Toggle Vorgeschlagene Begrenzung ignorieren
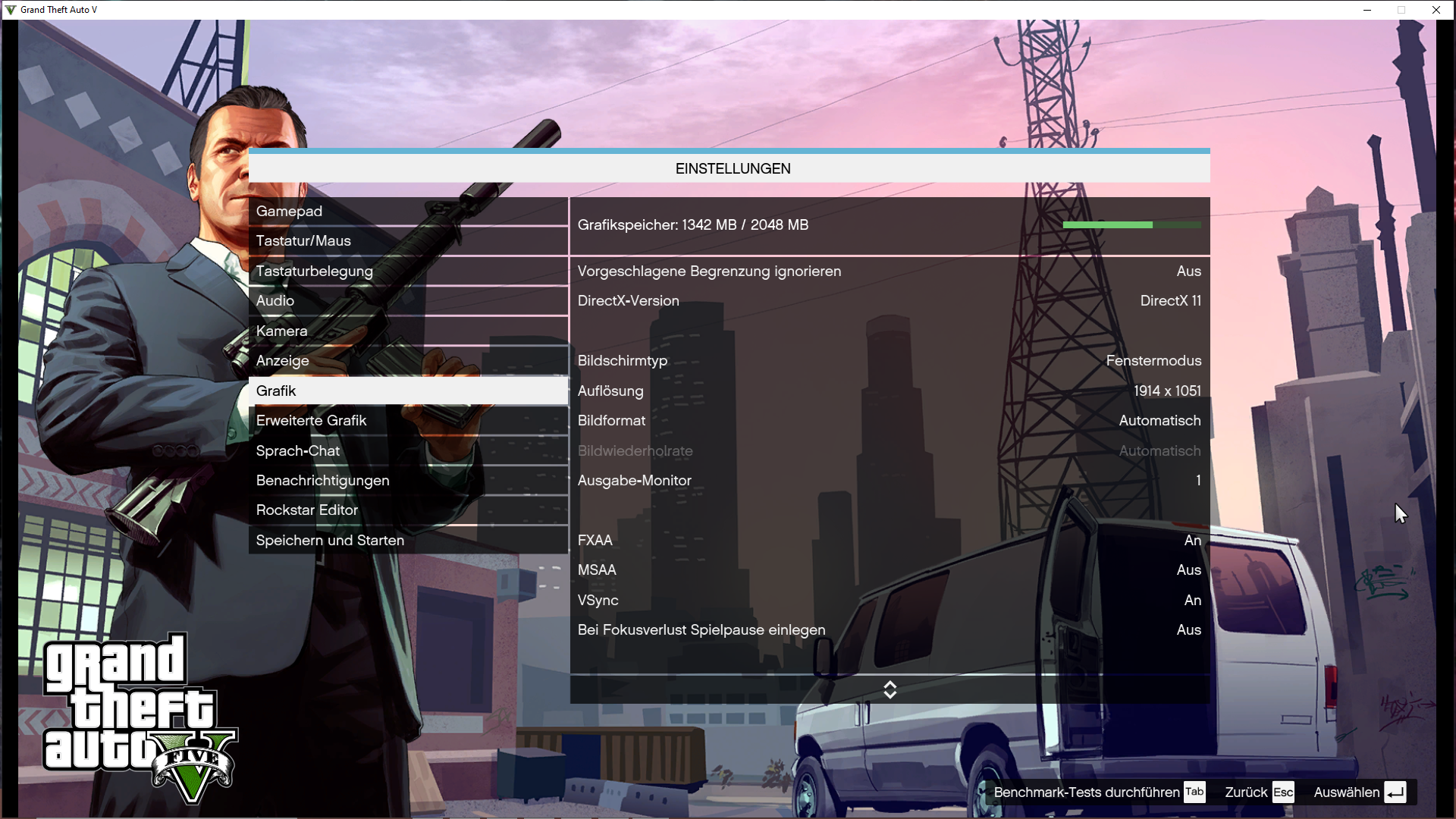The height and width of the screenshot is (819, 1456). coord(887,271)
